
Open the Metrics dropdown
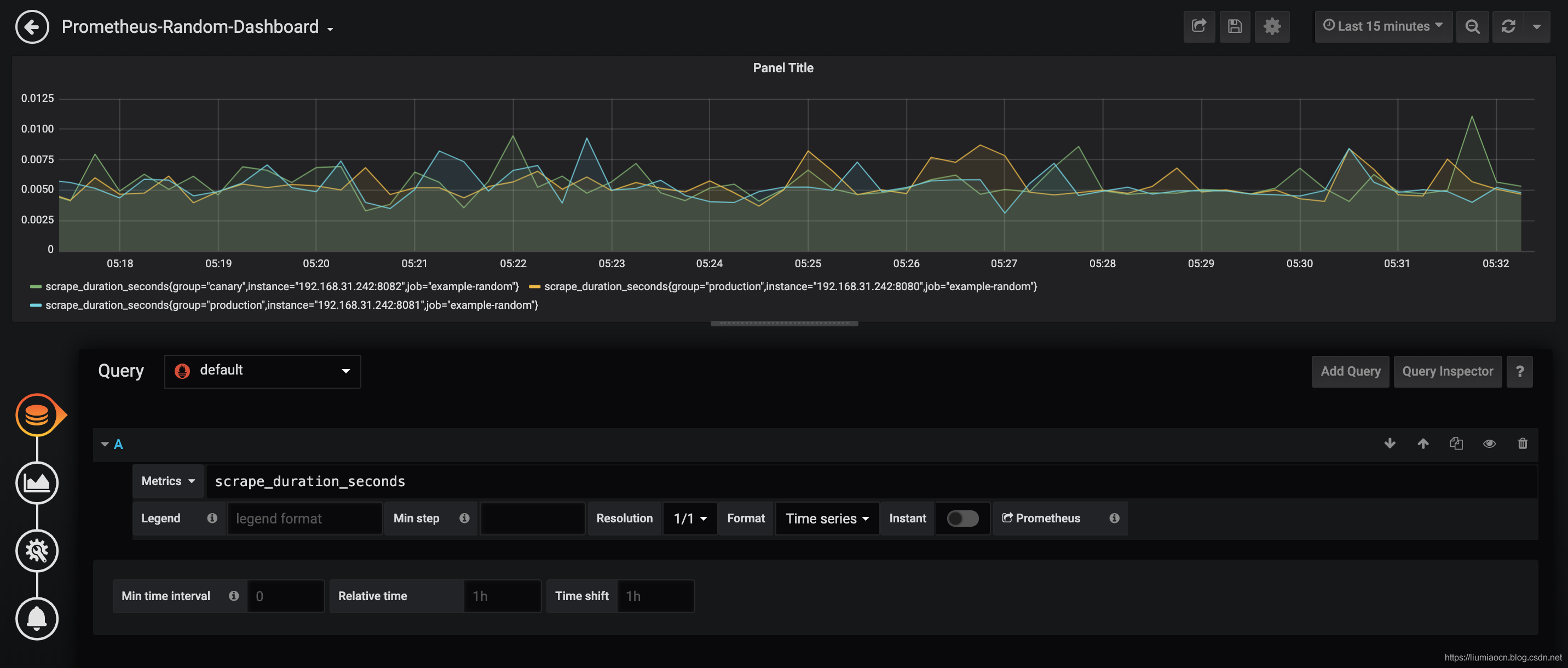[168, 481]
